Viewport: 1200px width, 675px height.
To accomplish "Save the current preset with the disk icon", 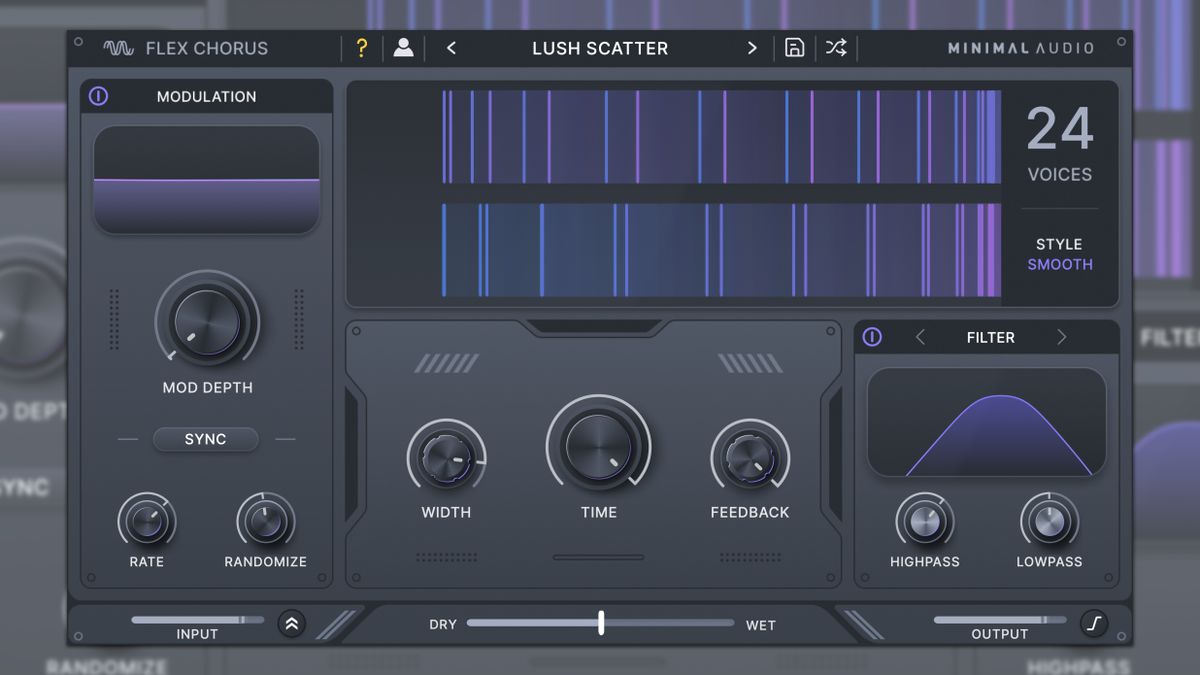I will tap(794, 48).
